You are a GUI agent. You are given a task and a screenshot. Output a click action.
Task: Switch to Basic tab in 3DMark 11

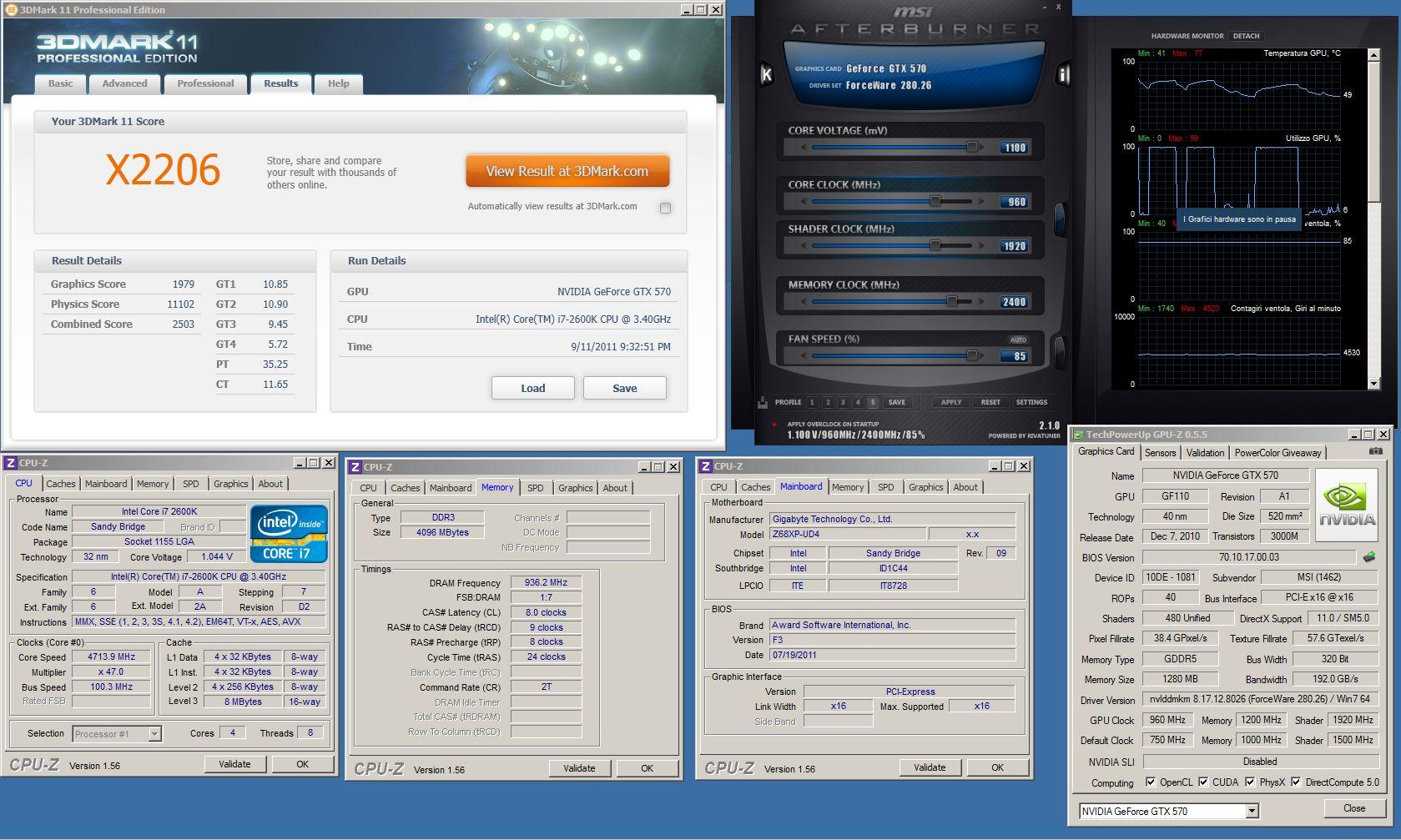pos(60,83)
